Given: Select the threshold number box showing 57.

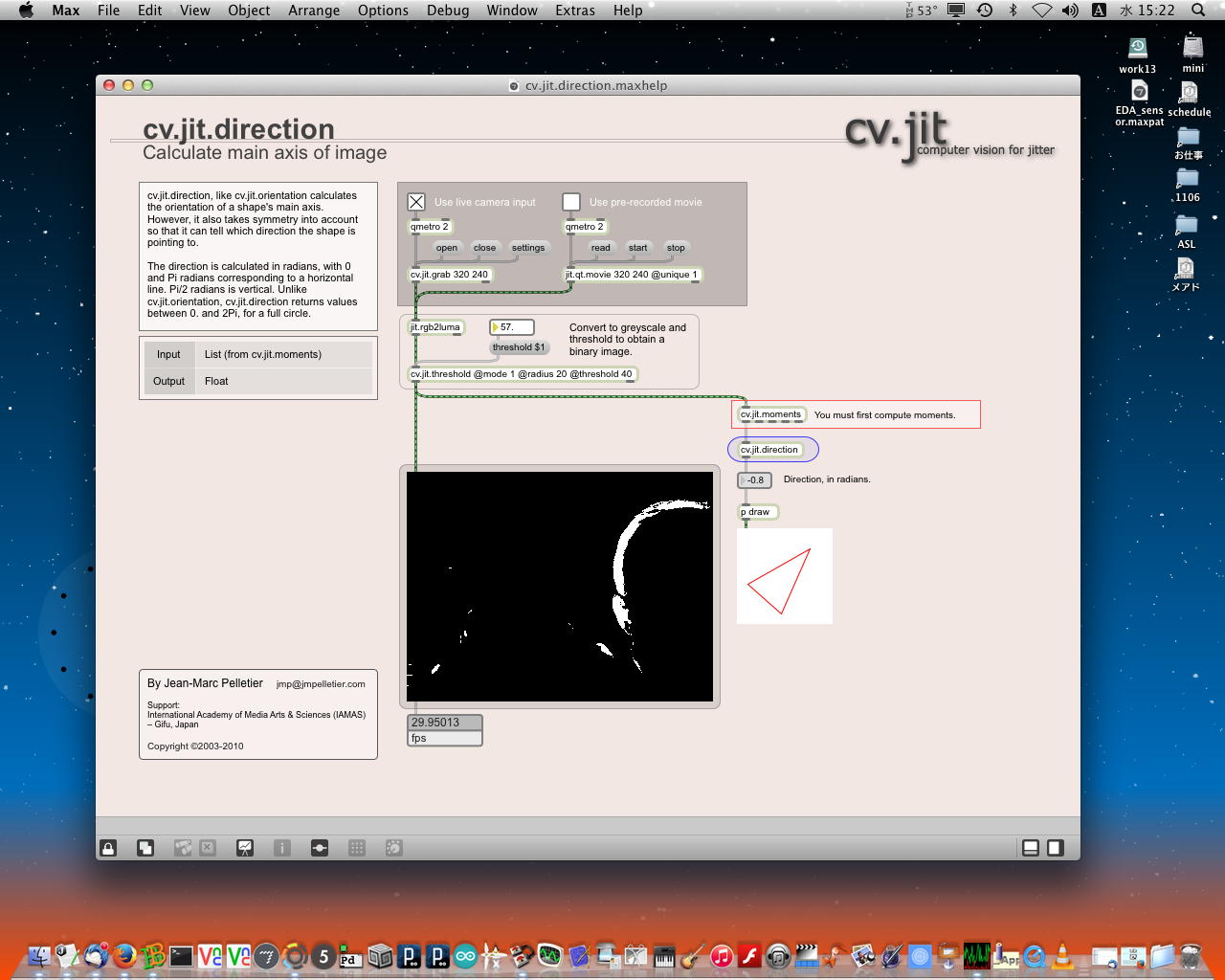Looking at the screenshot, I should click(x=511, y=327).
